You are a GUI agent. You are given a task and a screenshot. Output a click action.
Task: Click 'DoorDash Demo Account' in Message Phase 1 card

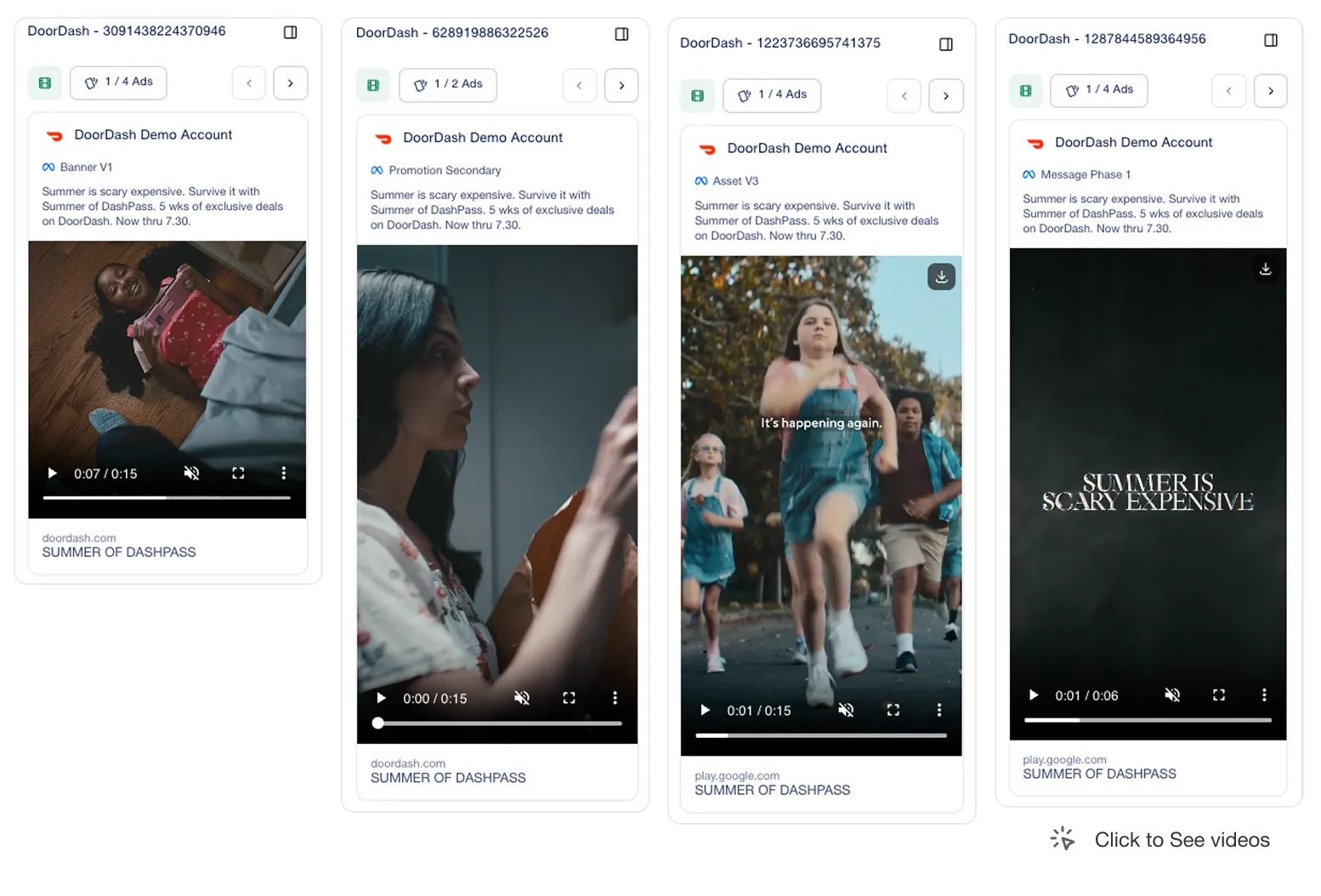pos(1134,143)
